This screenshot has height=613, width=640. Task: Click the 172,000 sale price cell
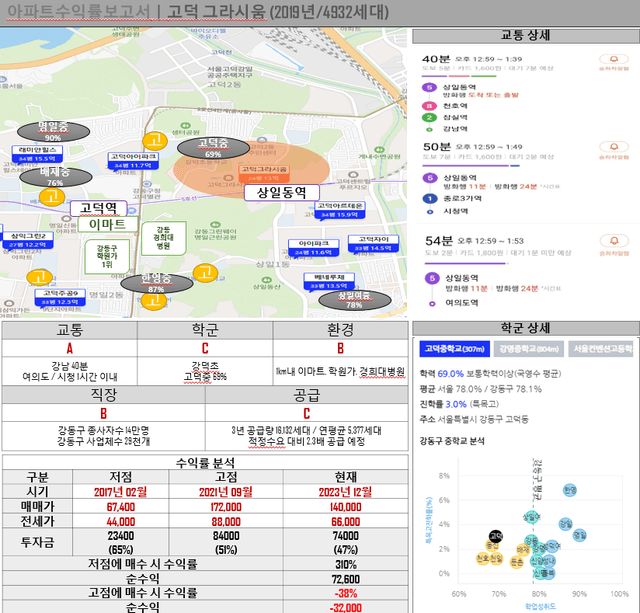[226, 506]
